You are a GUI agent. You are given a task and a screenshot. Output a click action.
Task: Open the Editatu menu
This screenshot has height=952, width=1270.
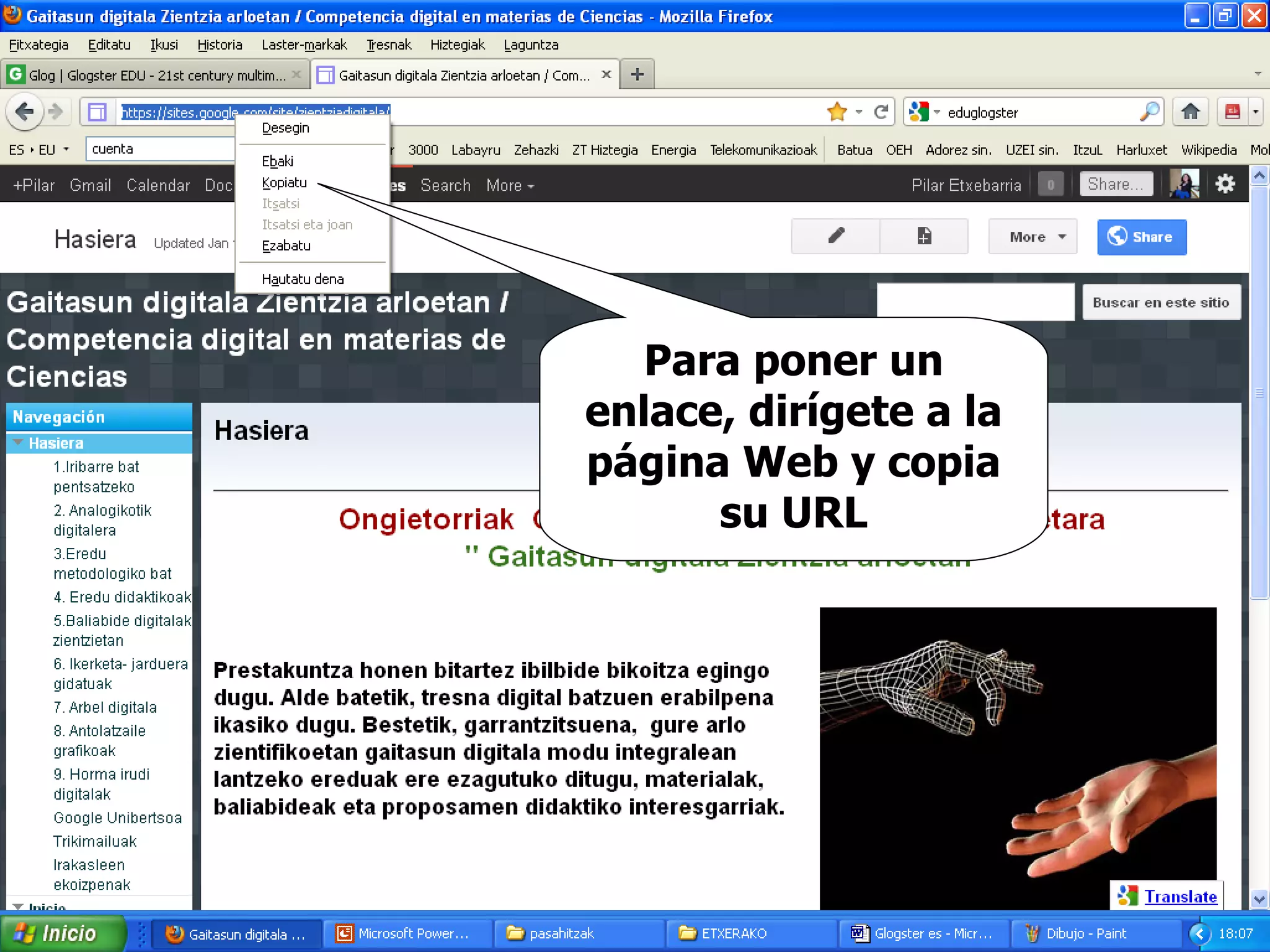109,45
